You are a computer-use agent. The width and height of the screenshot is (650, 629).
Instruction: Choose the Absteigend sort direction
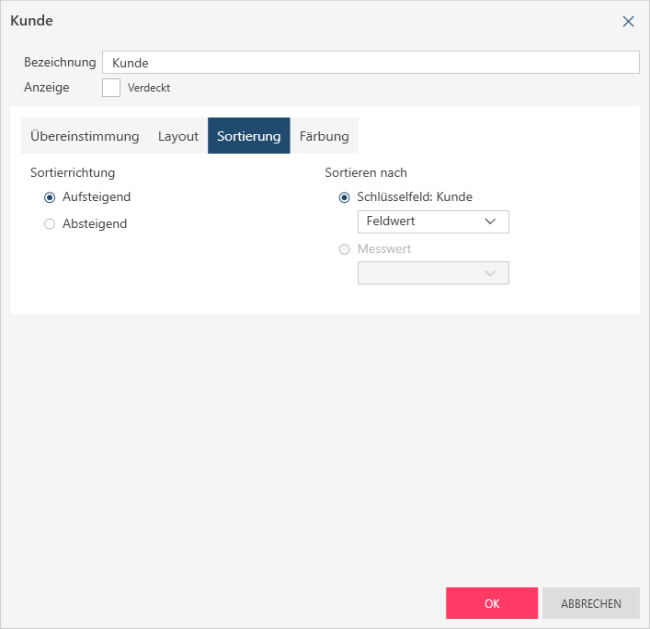(x=50, y=224)
